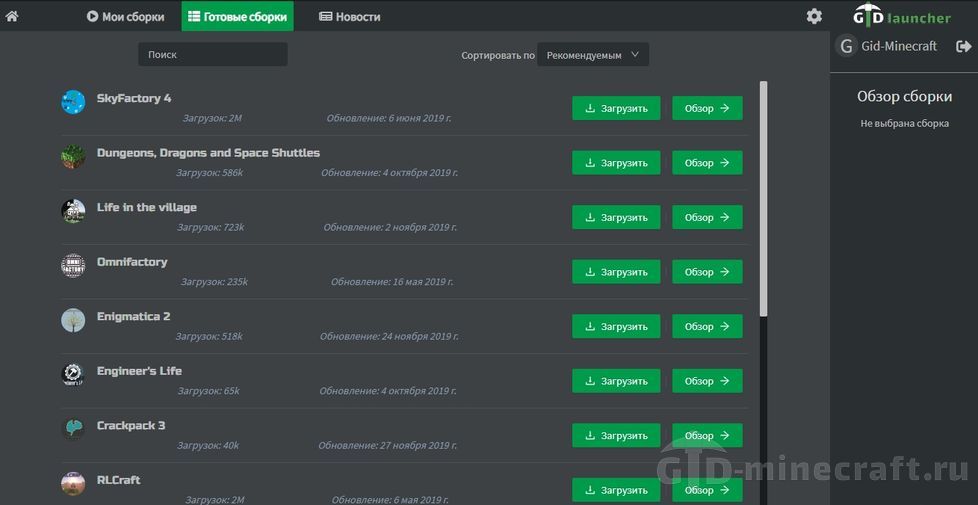Open Обзор for Crackpack 3
978x505 pixels.
tap(707, 436)
